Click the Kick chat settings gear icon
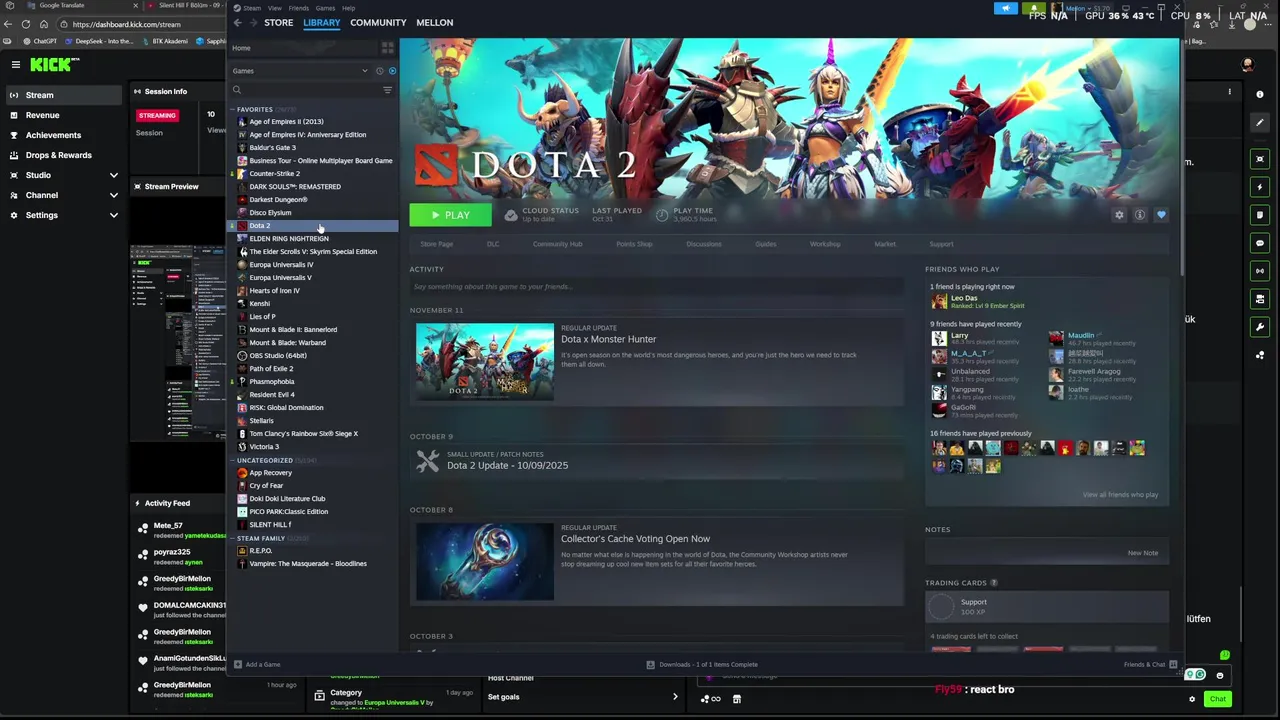1280x720 pixels. coord(1192,699)
